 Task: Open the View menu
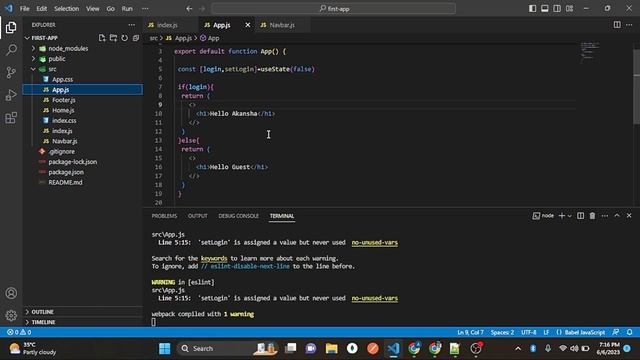tap(93, 9)
